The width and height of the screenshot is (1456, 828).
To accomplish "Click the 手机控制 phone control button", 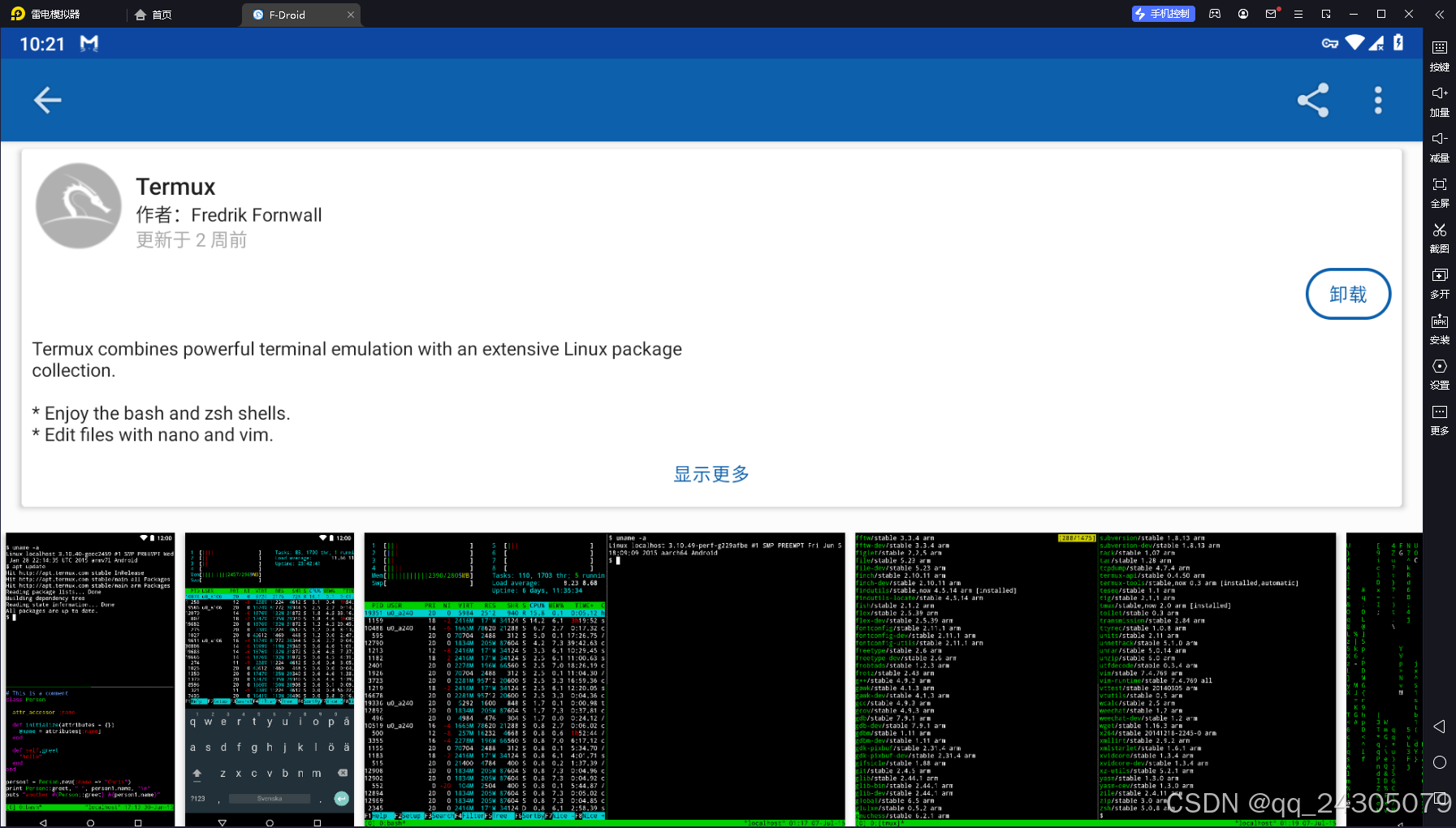I will click(x=1163, y=14).
